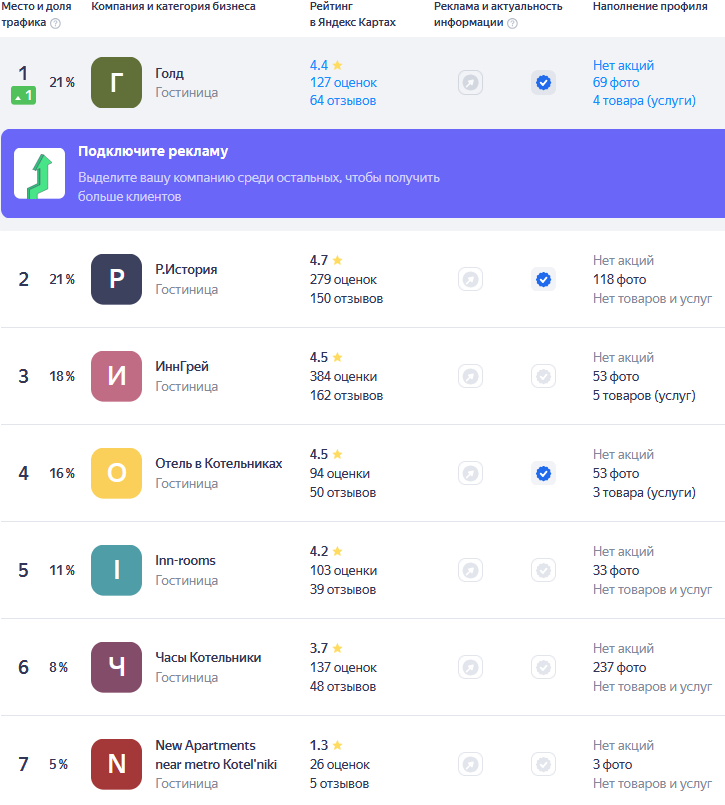Click the advertising icon in ИннГрей row
The image size is (725, 805).
tap(470, 376)
